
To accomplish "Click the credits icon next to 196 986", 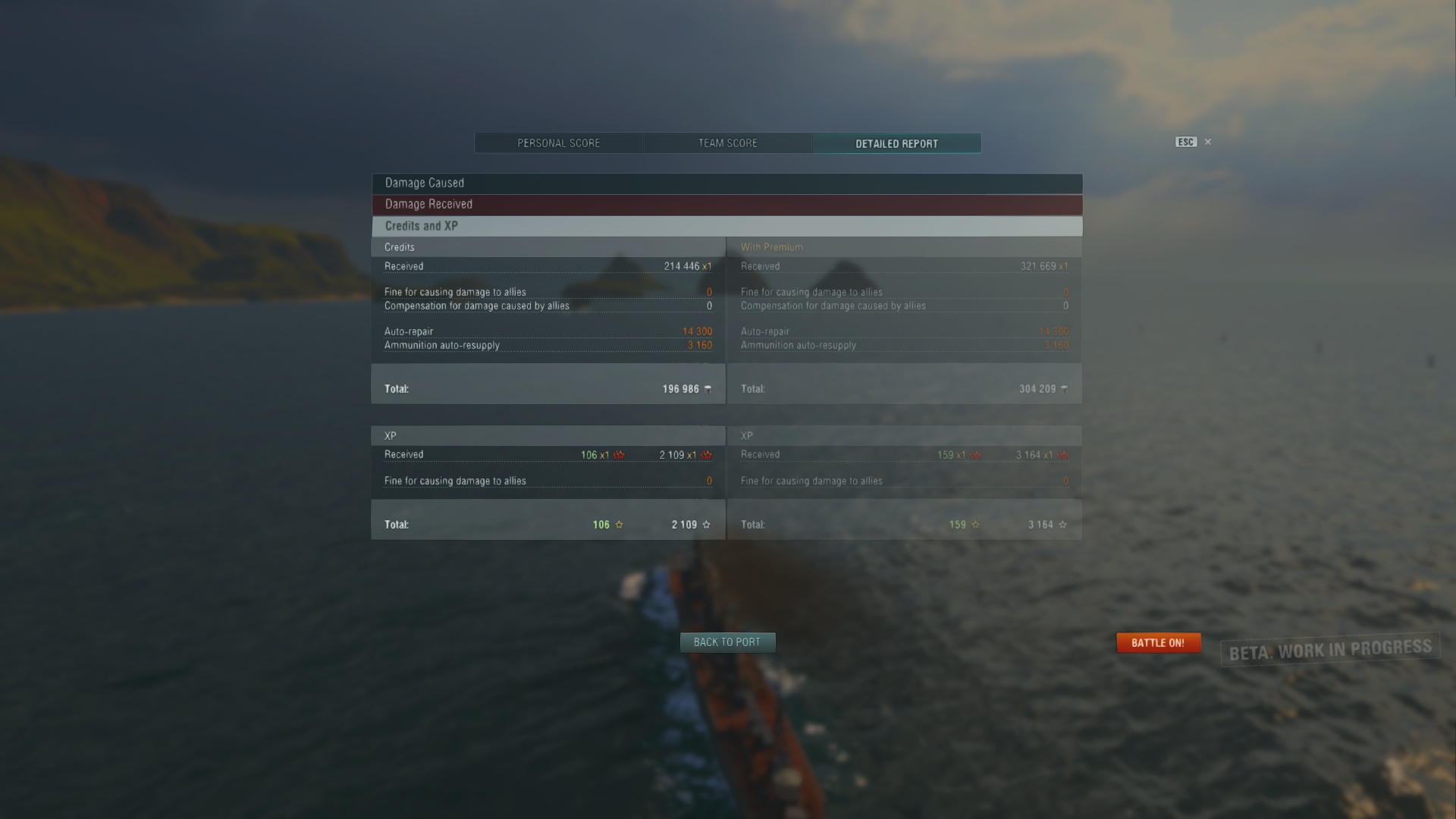I will pos(708,389).
